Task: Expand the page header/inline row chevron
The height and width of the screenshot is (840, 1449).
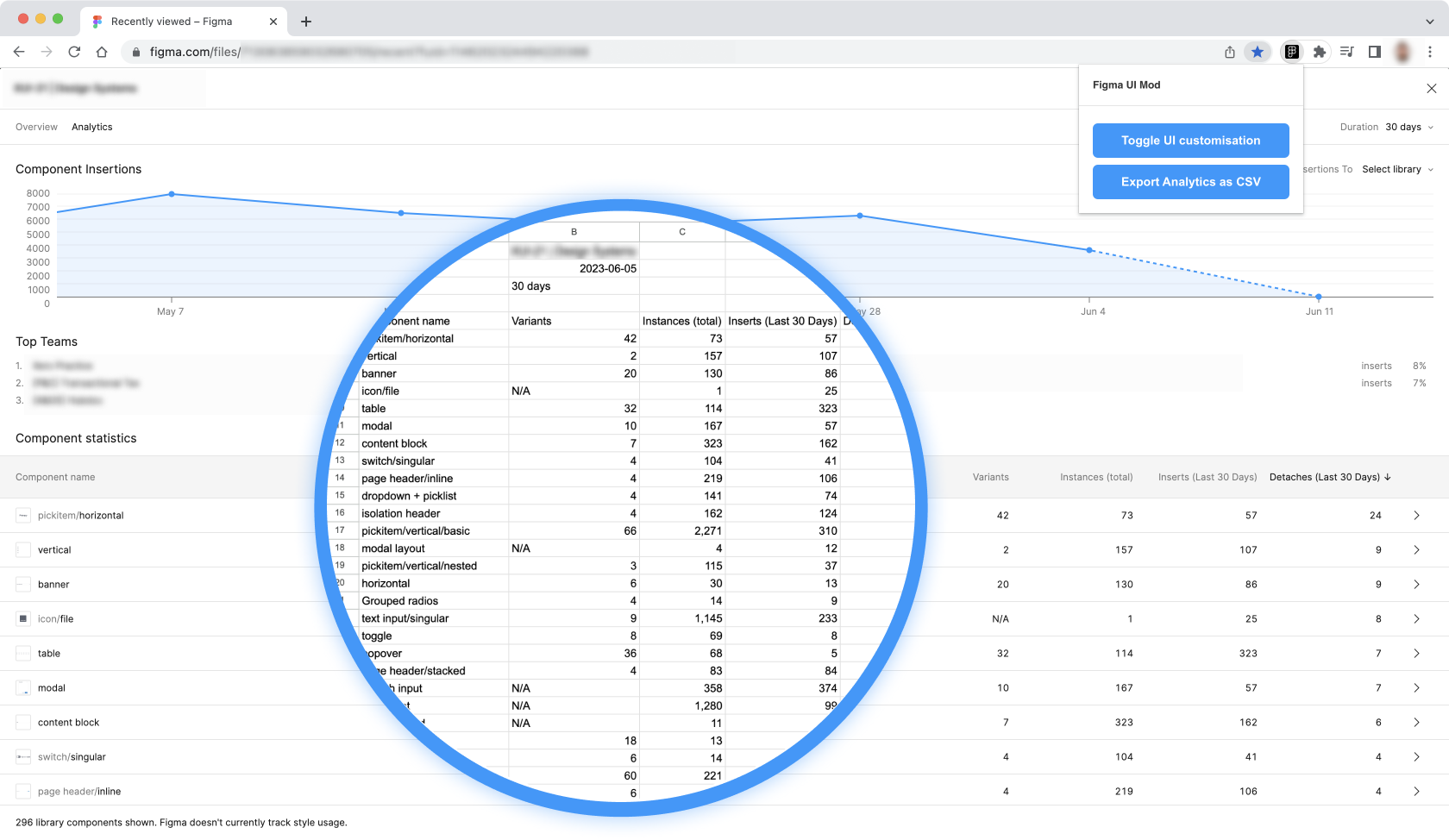Action: (x=1416, y=792)
